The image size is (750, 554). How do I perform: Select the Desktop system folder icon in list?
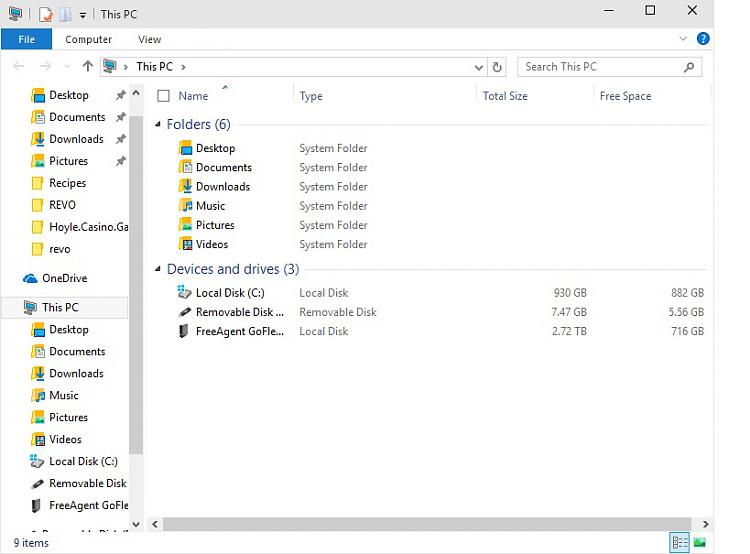186,148
